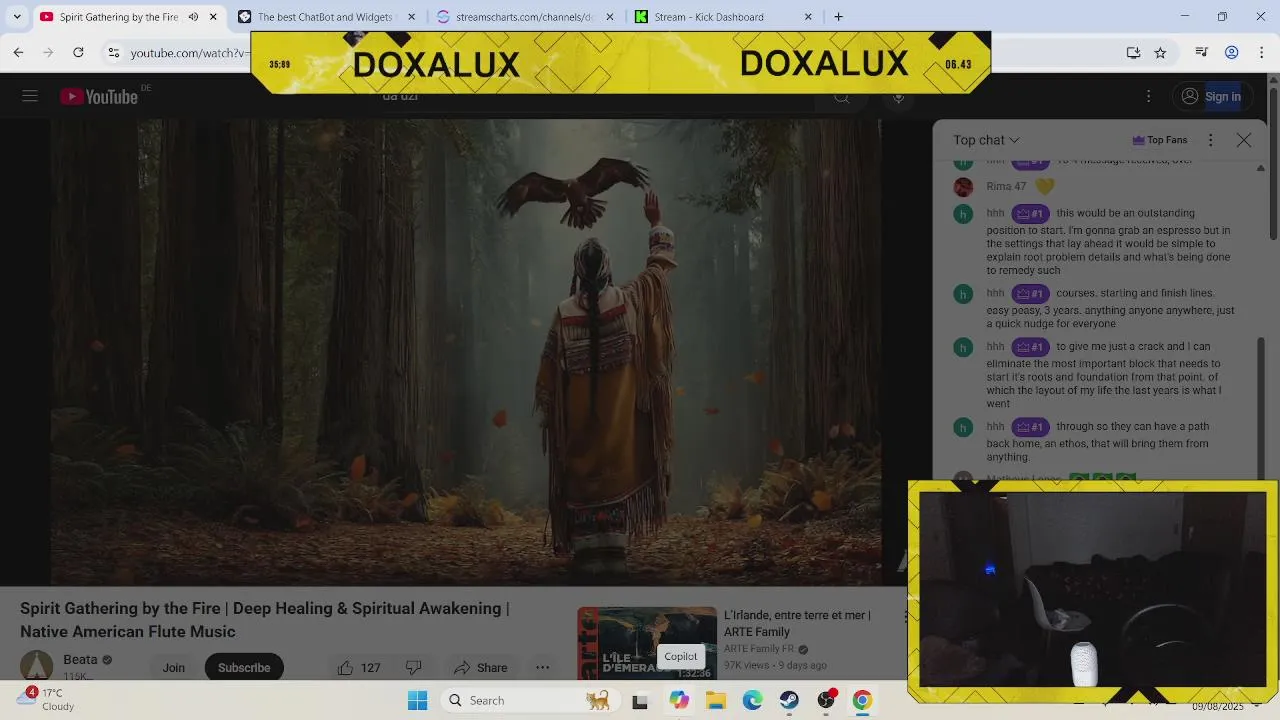Click the Rima 47 chat avatar
Screen dimensions: 1280x720
pyautogui.click(x=963, y=187)
